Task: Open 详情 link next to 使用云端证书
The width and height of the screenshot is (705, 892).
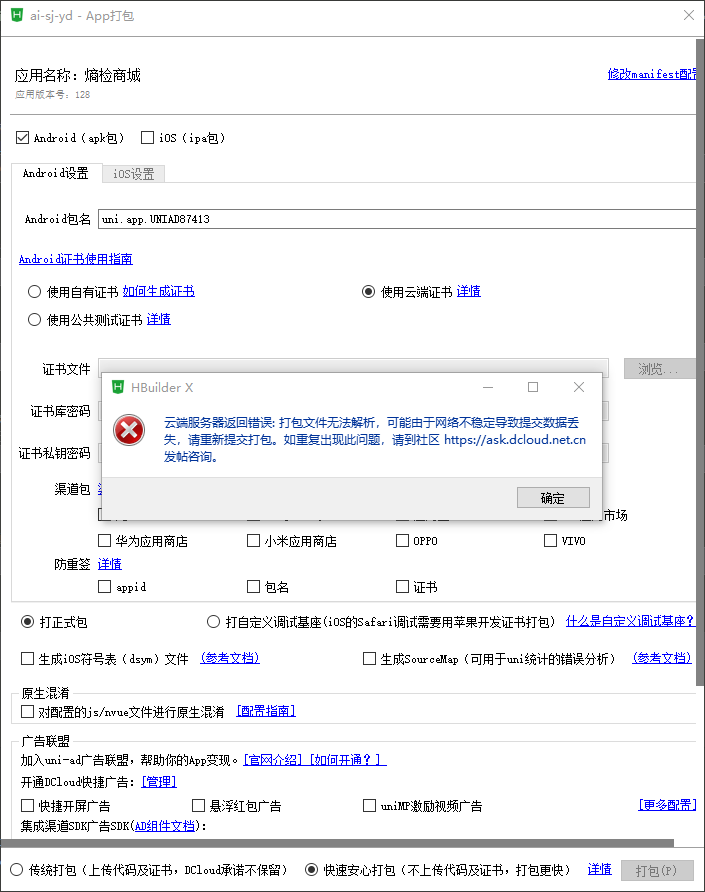Action: [469, 291]
